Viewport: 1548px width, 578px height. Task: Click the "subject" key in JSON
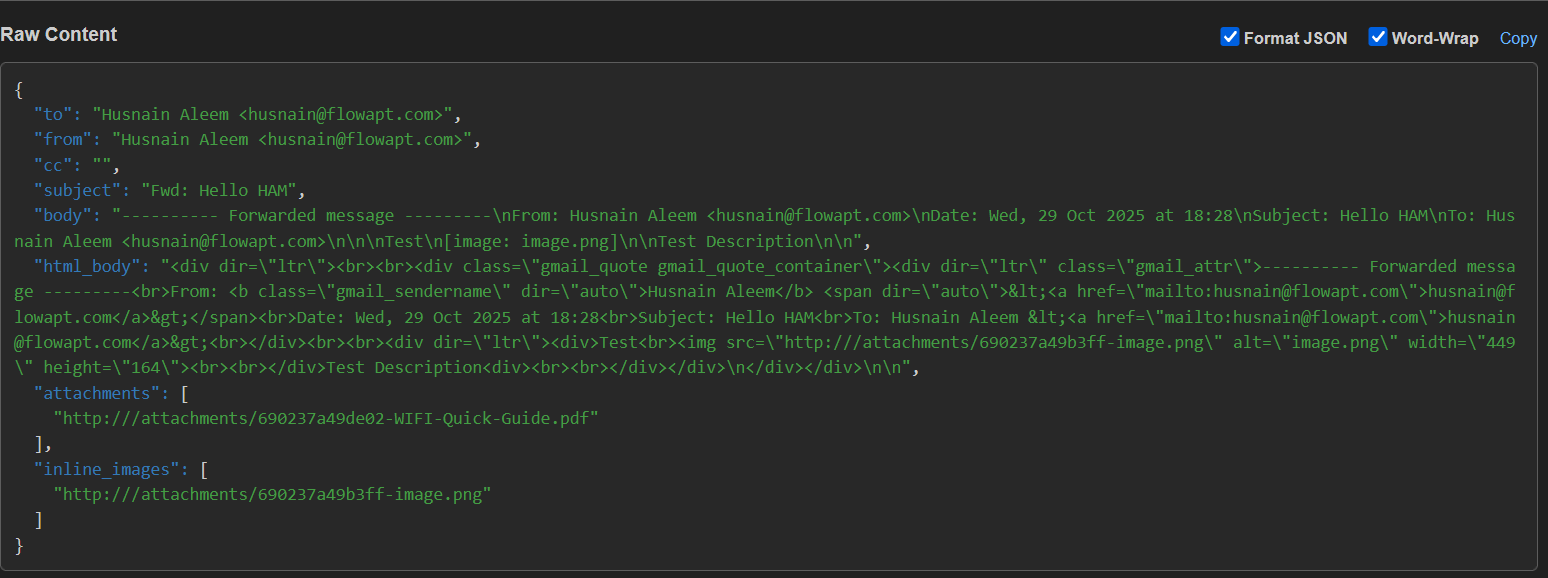tap(77, 190)
